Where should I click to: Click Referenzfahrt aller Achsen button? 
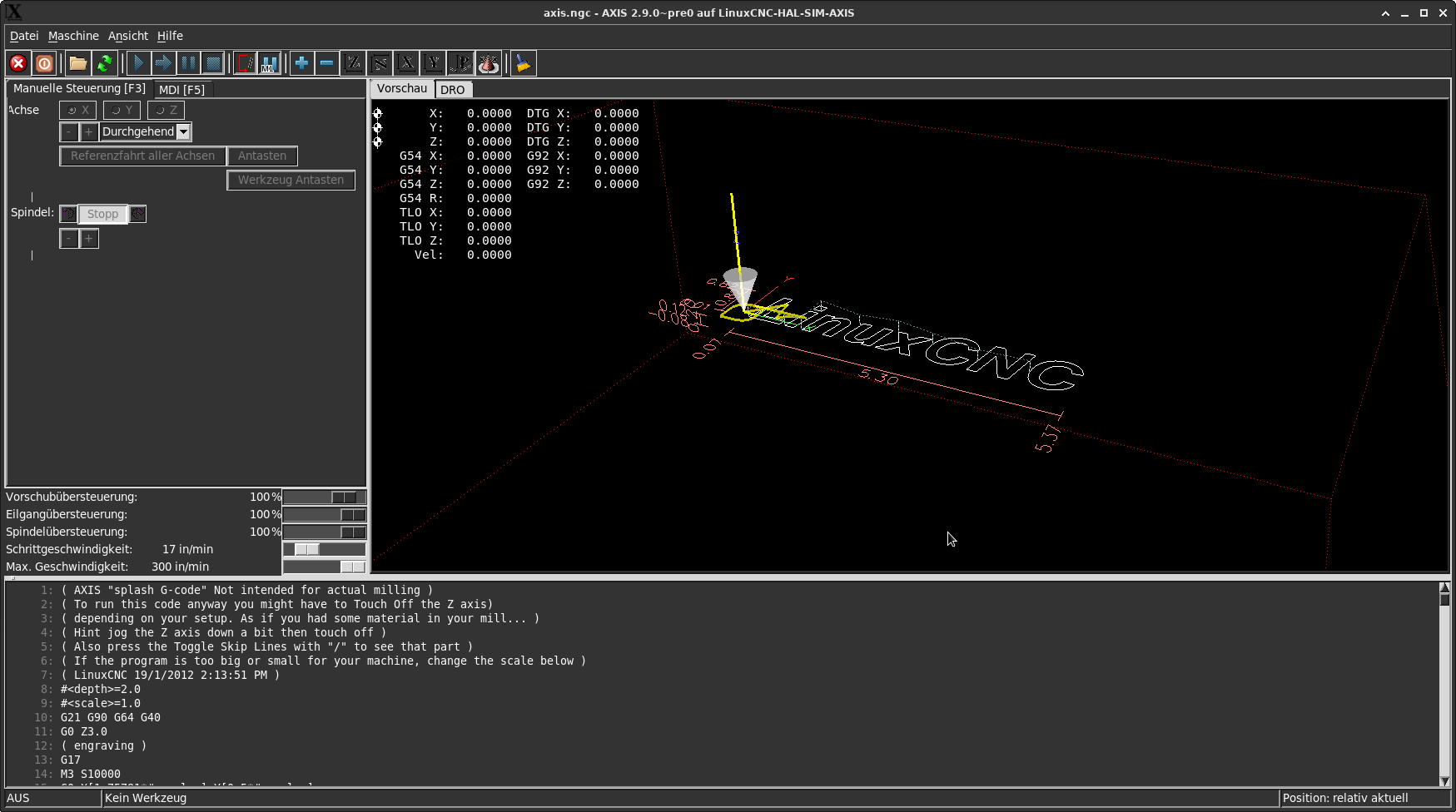[142, 156]
